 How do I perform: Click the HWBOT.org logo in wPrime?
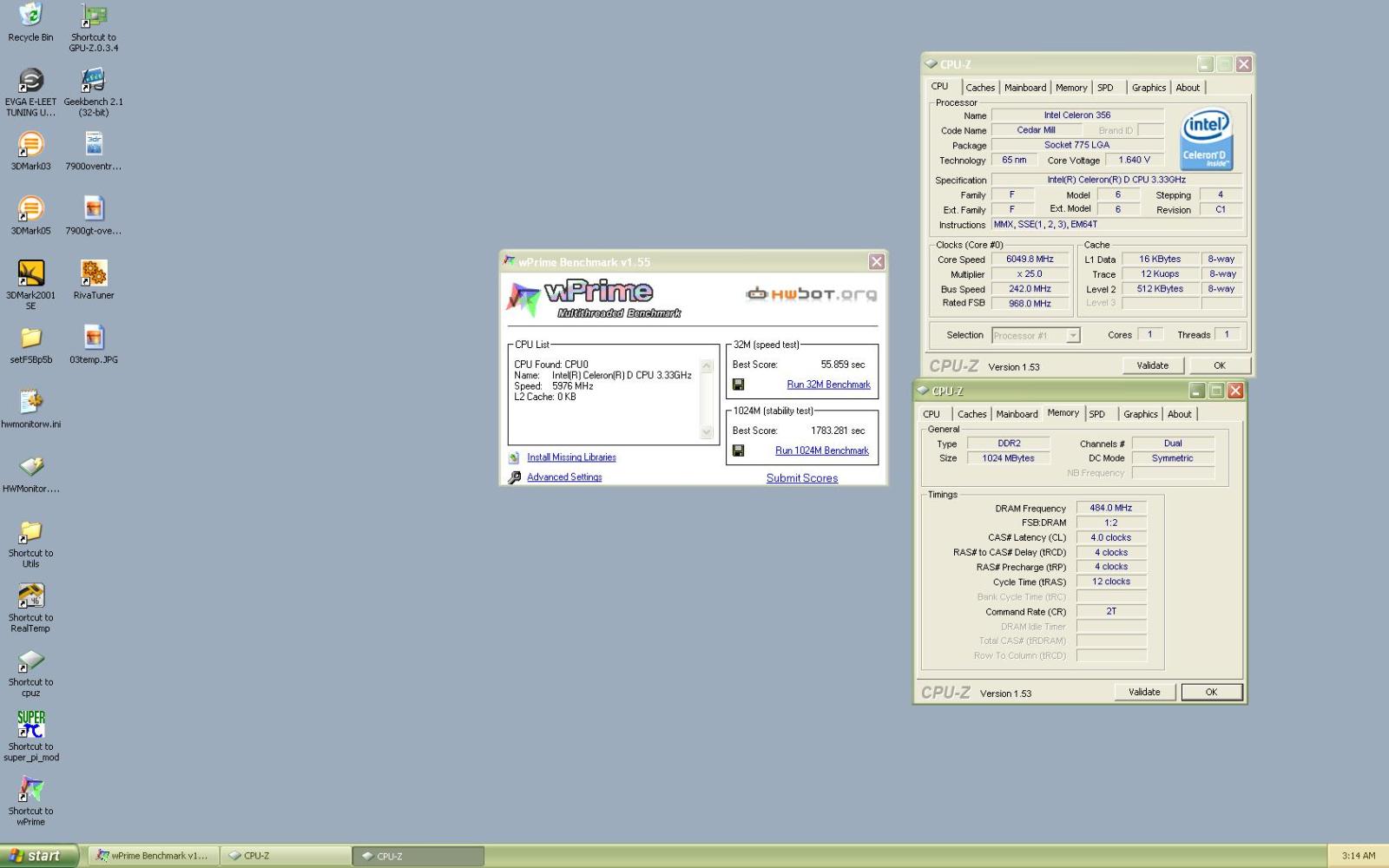(x=811, y=294)
